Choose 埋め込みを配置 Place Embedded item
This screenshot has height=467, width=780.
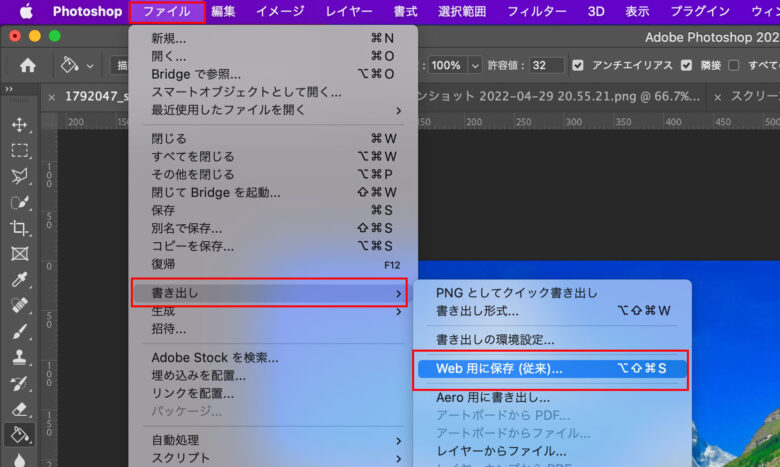point(273,375)
